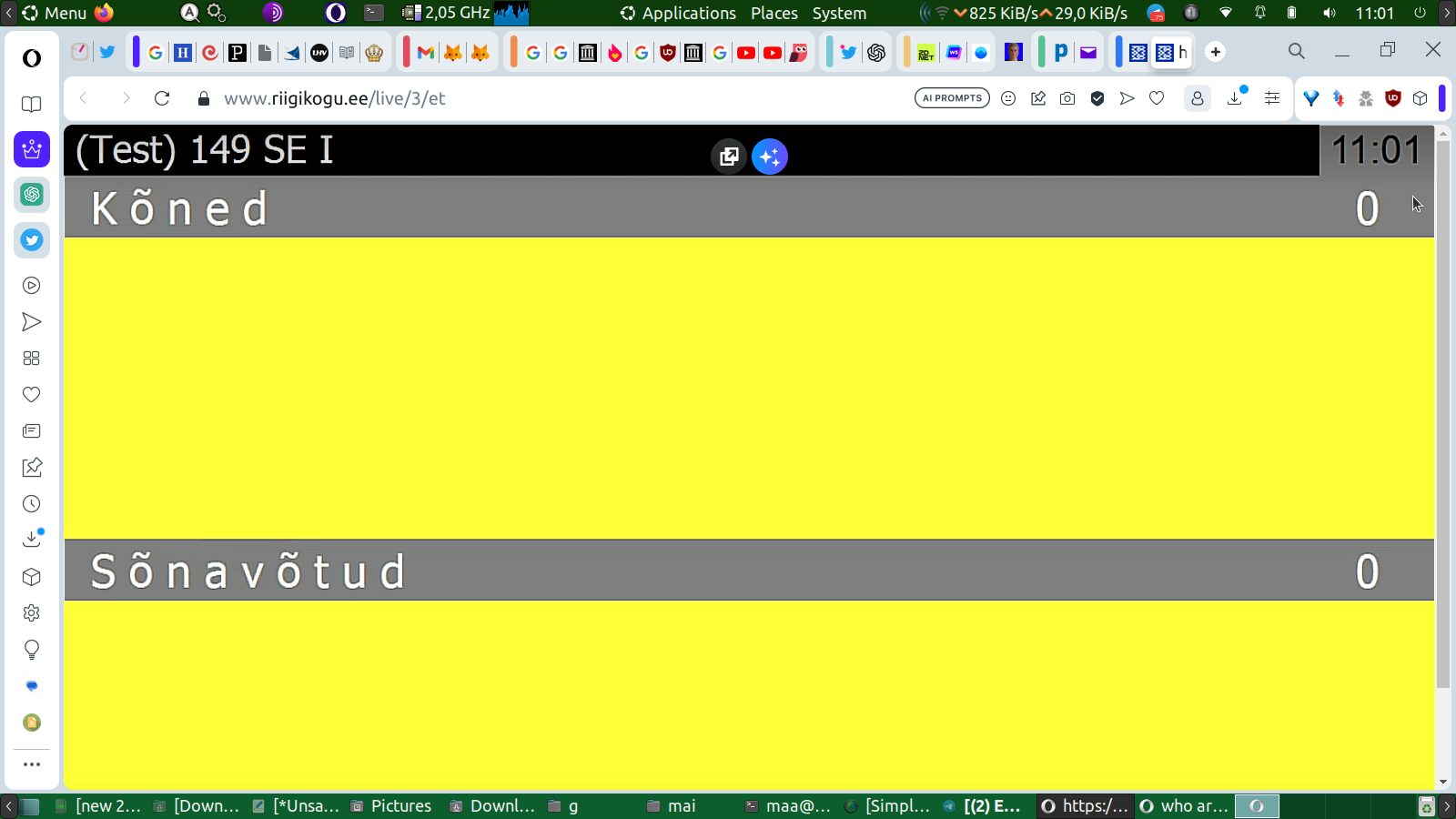Open the profile account icon in the toolbar
This screenshot has width=1456, height=819.
point(1198,98)
